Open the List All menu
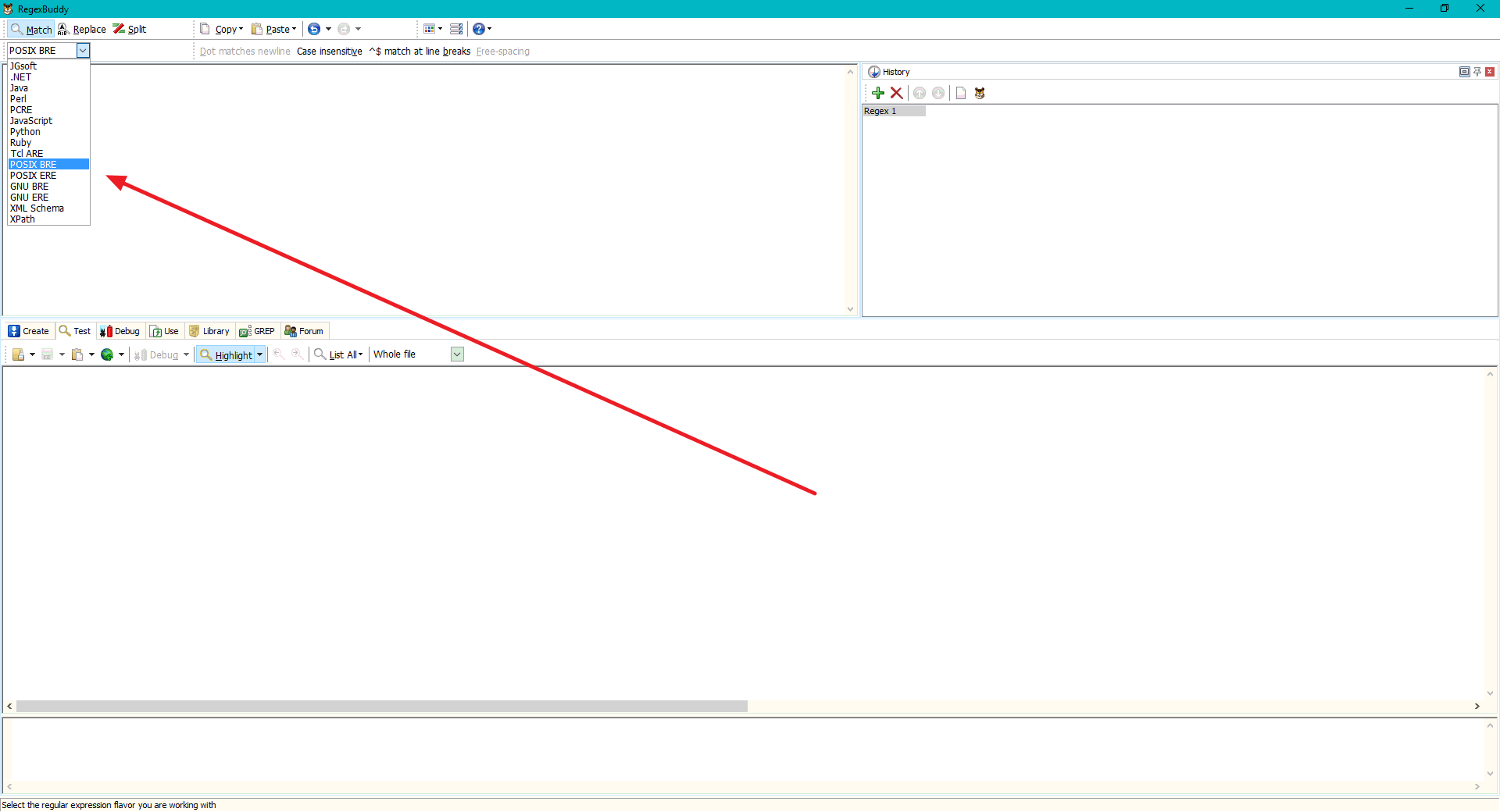The image size is (1500, 812). 338,354
